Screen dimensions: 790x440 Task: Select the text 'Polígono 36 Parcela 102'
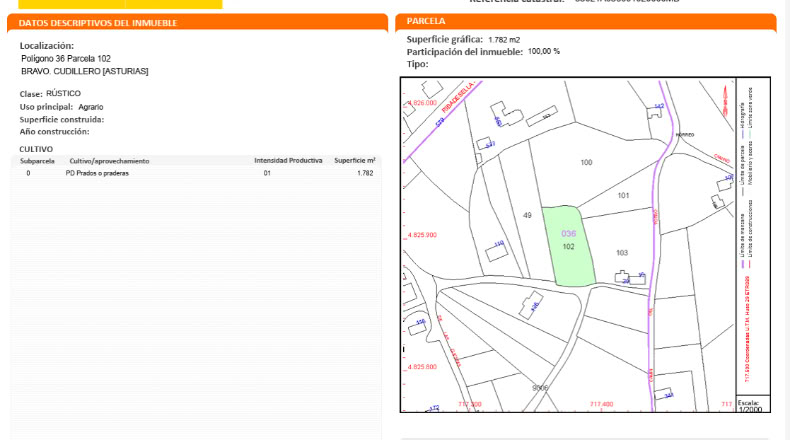[x=66, y=58]
